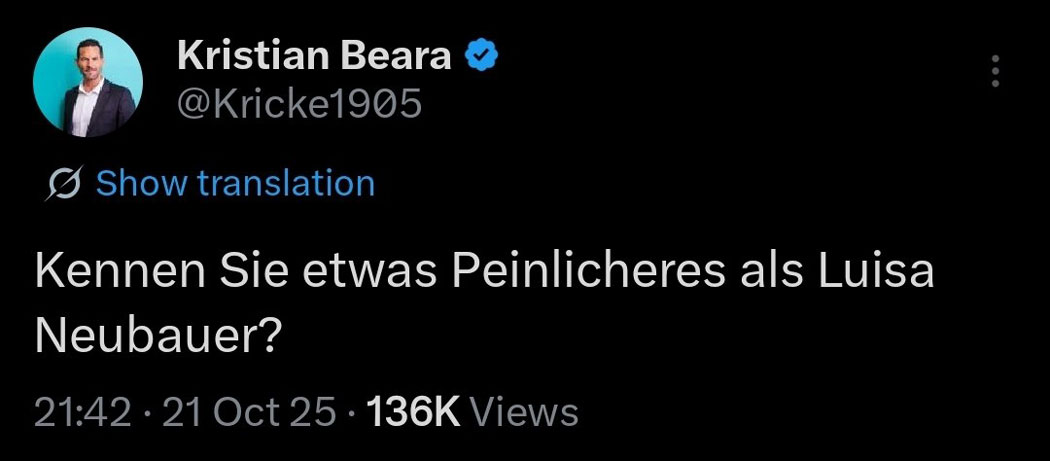The width and height of the screenshot is (1050, 461).
Task: Click the translation icon beside Show translation
Action: pos(65,184)
